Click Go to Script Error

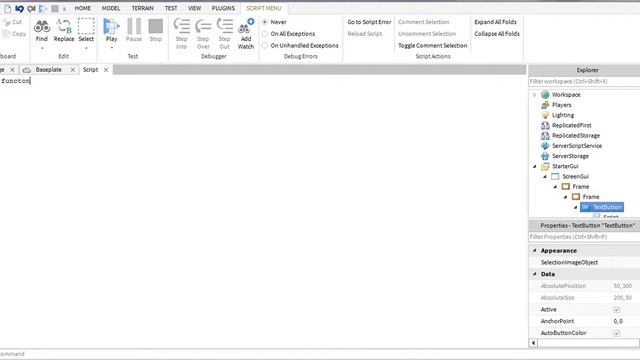click(369, 22)
